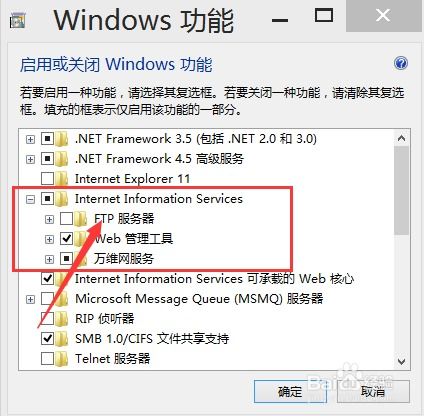Select the Internet Information Services 可承载的 Web 核心 item
Viewport: 424px width, 416px height.
tap(214, 279)
